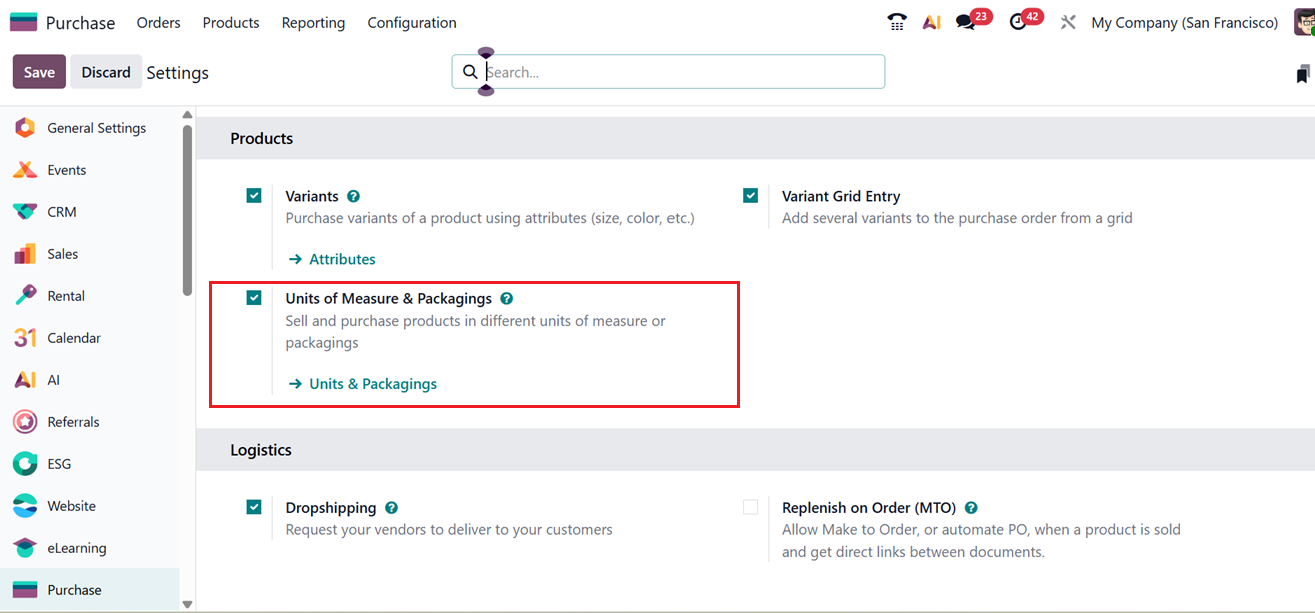Open the Orders menu
This screenshot has width=1315, height=613.
pyautogui.click(x=158, y=21)
